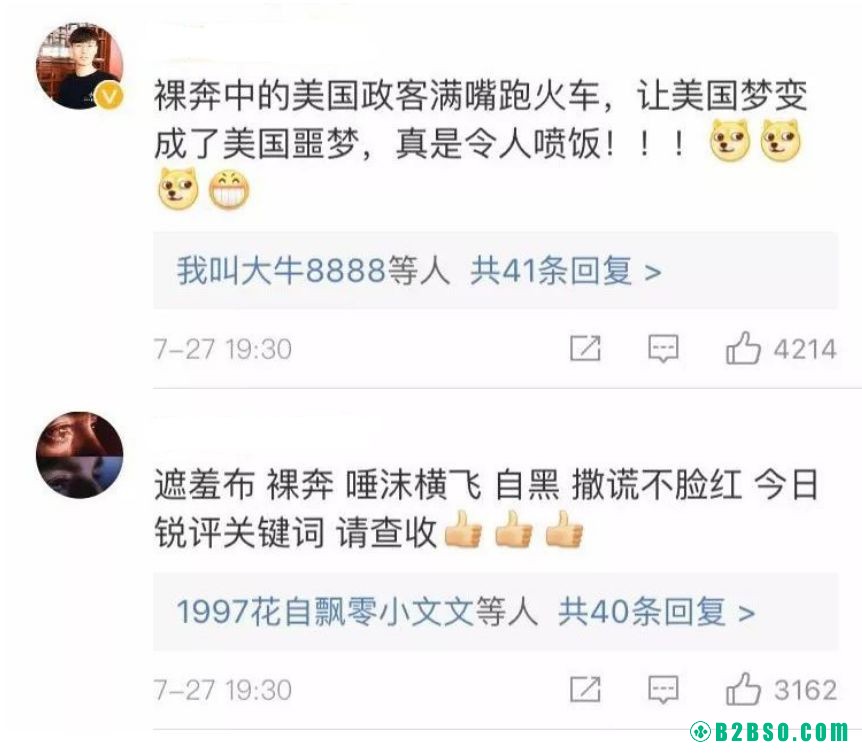Image resolution: width=862 pixels, height=754 pixels.
Task: Expand the 共41条回复 replies thread
Action: [566, 271]
